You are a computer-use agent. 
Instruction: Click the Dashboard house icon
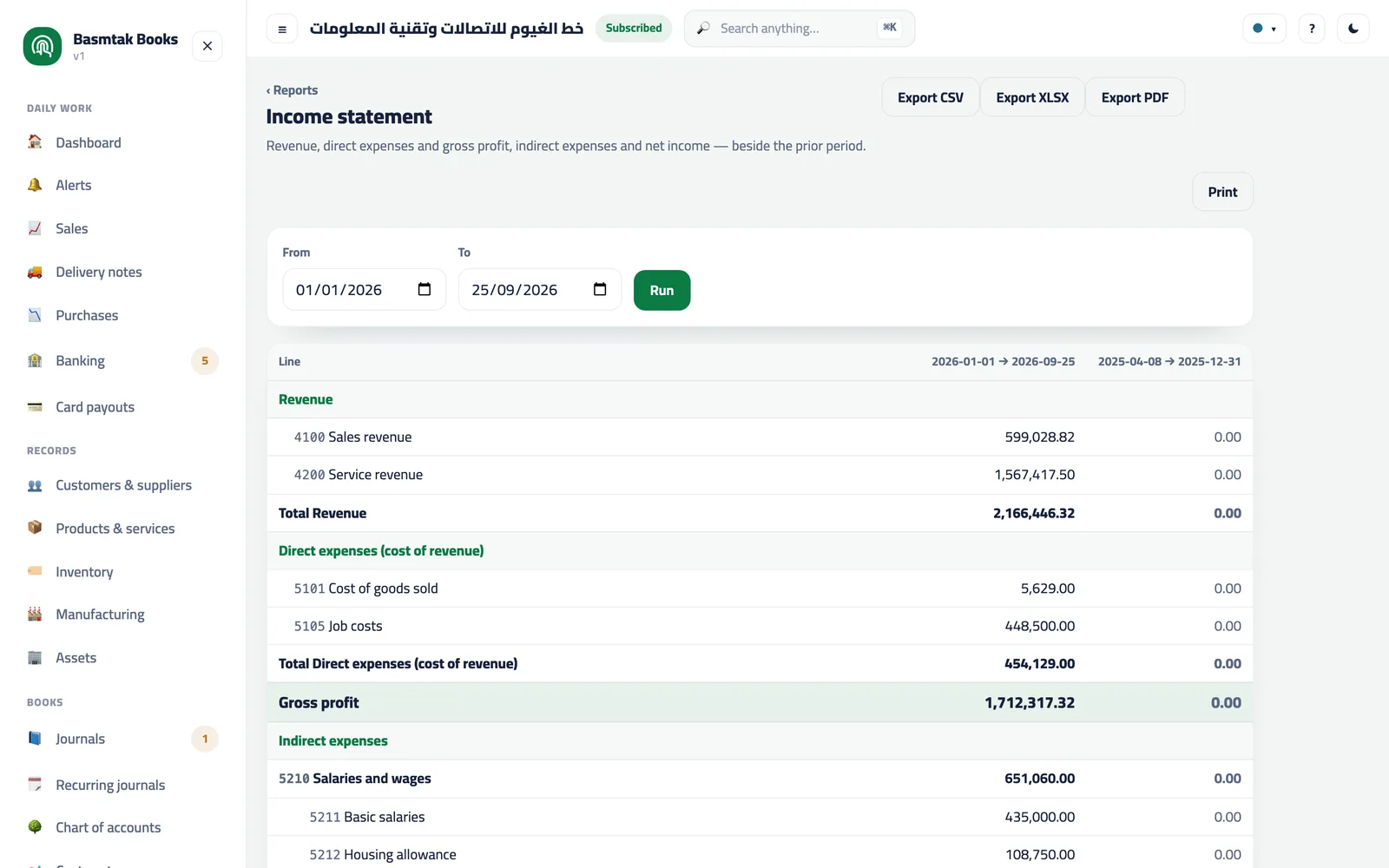pos(35,142)
